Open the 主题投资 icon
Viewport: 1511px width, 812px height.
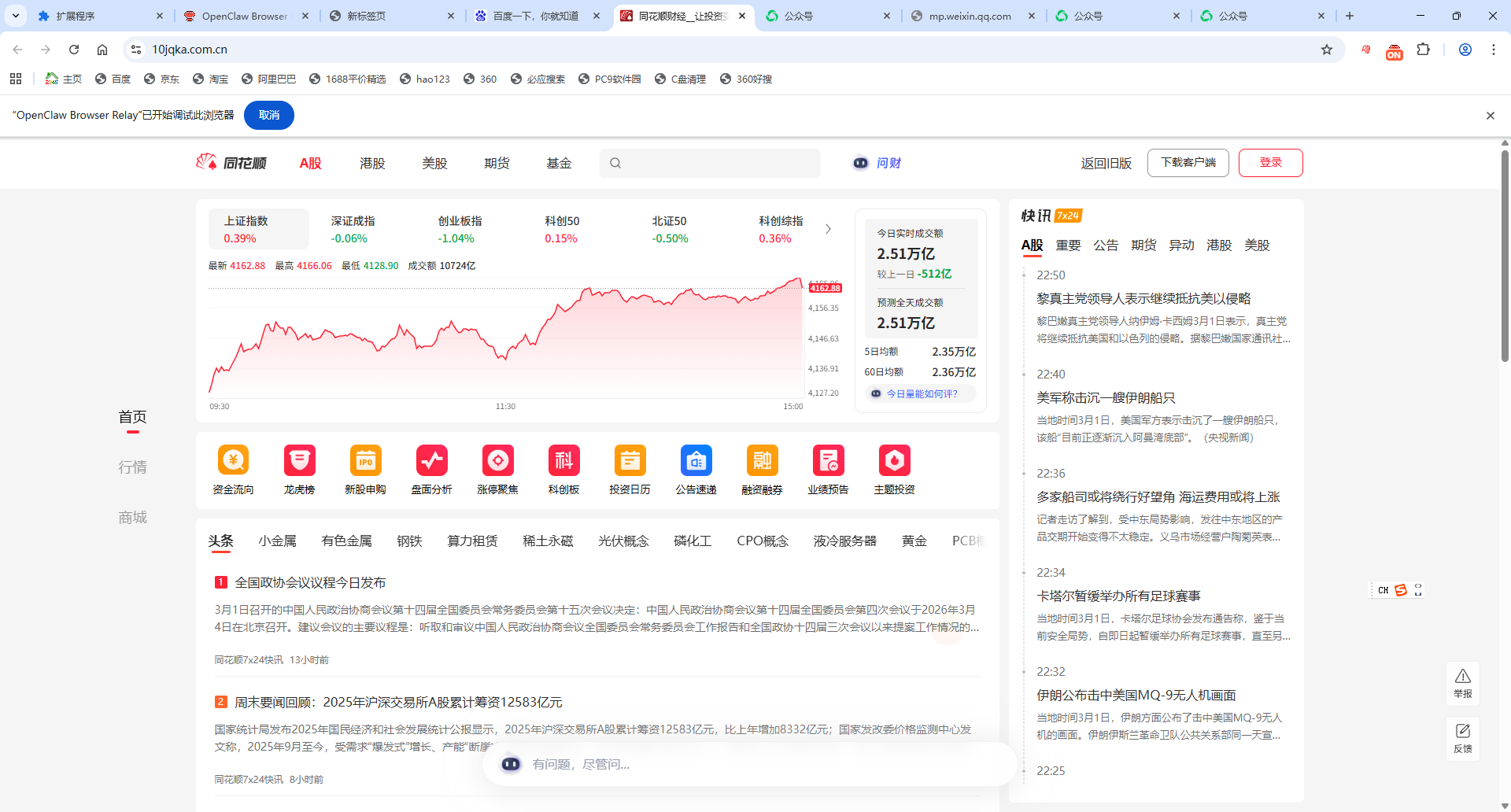pos(894,460)
